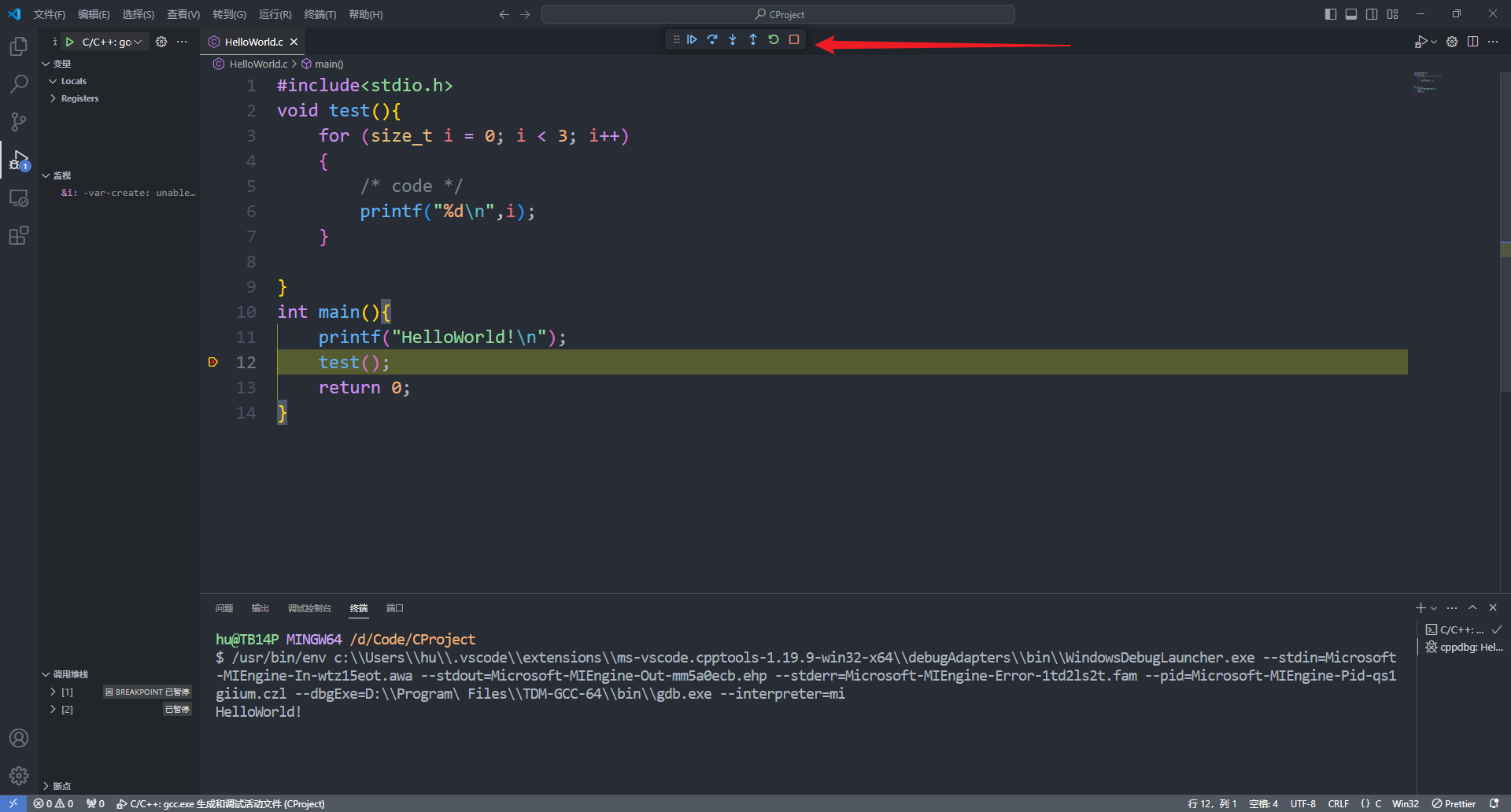Open the new terminal launch profile dropdown
The image size is (1511, 812).
click(1434, 608)
